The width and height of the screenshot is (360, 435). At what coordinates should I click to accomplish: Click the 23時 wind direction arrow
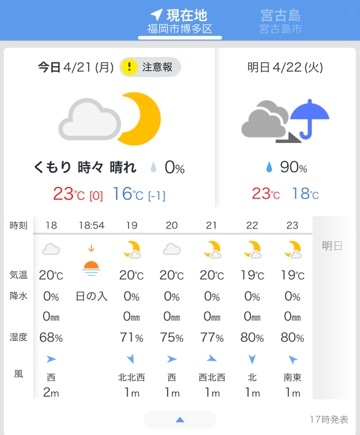pos(293,359)
